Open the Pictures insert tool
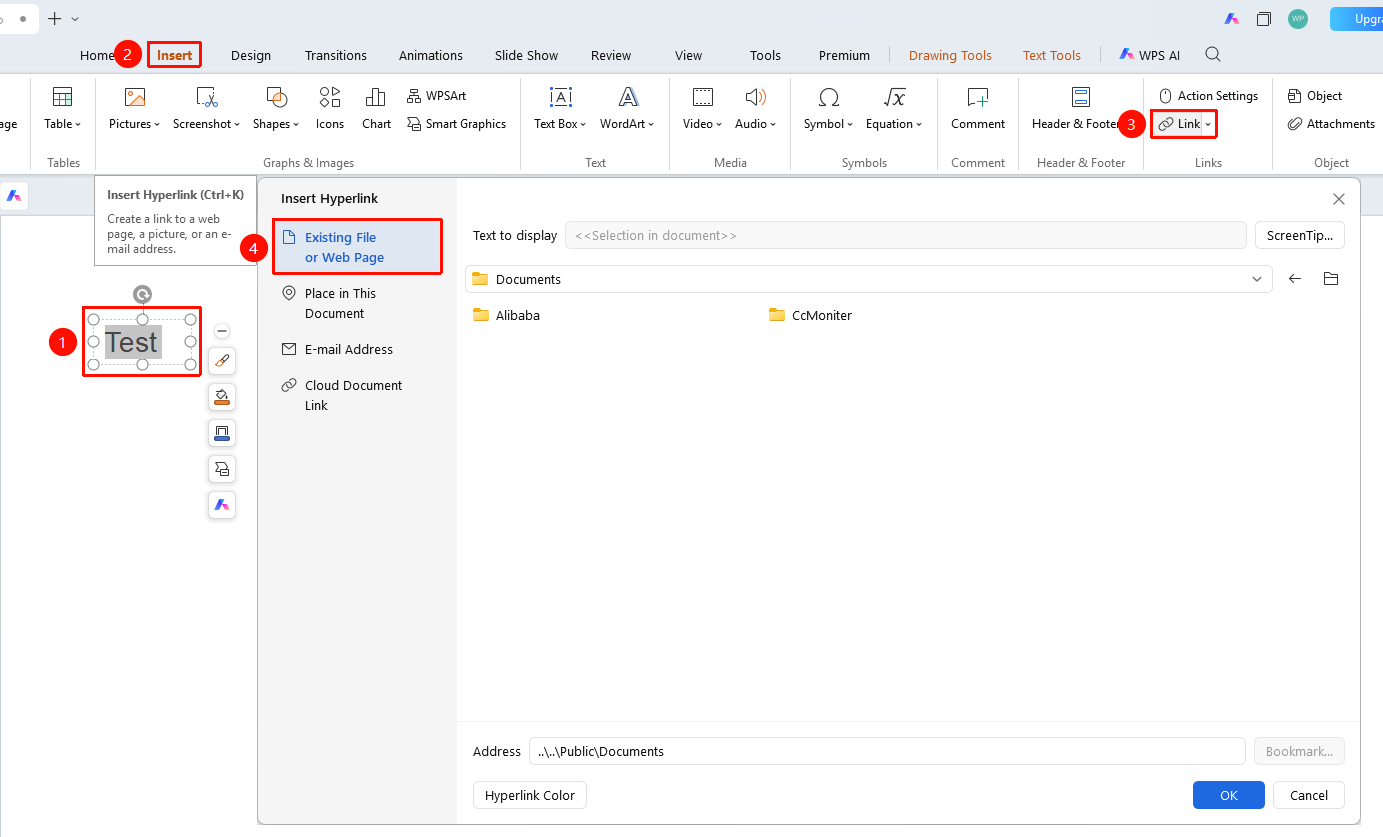Screen dimensions: 1383x837 (134, 109)
